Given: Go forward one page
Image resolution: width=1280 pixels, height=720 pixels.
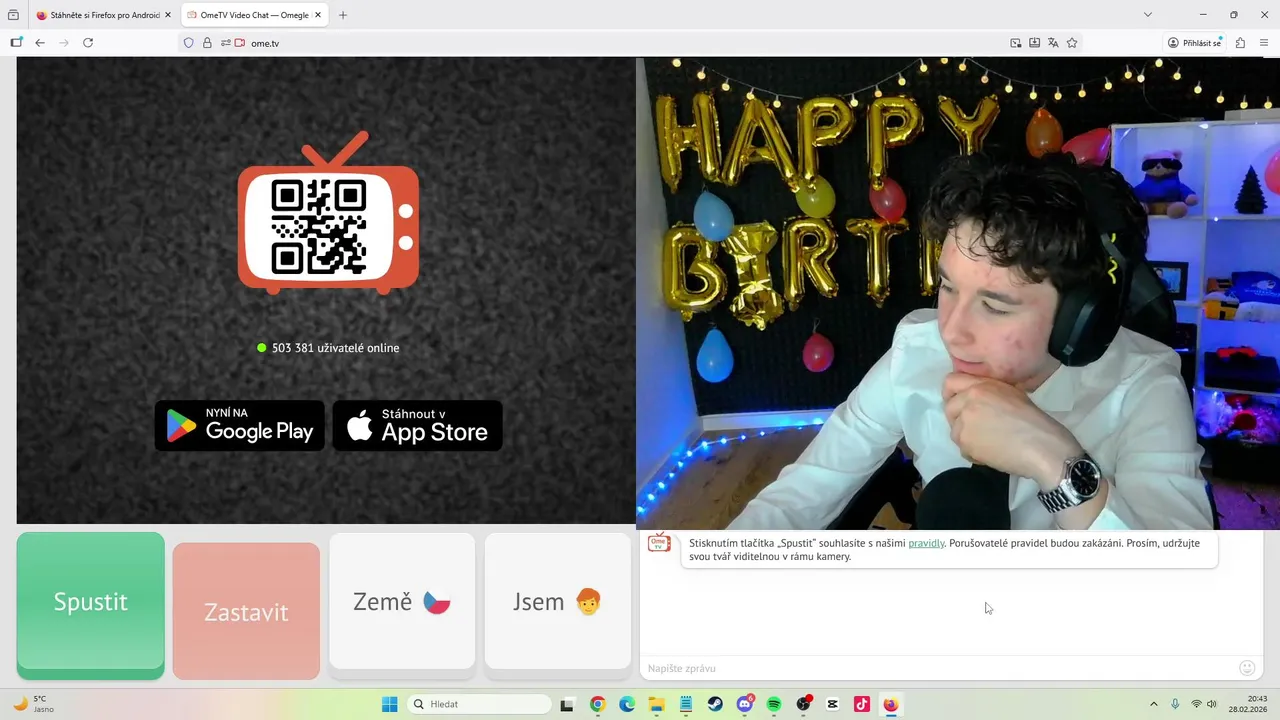Looking at the screenshot, I should [x=64, y=43].
